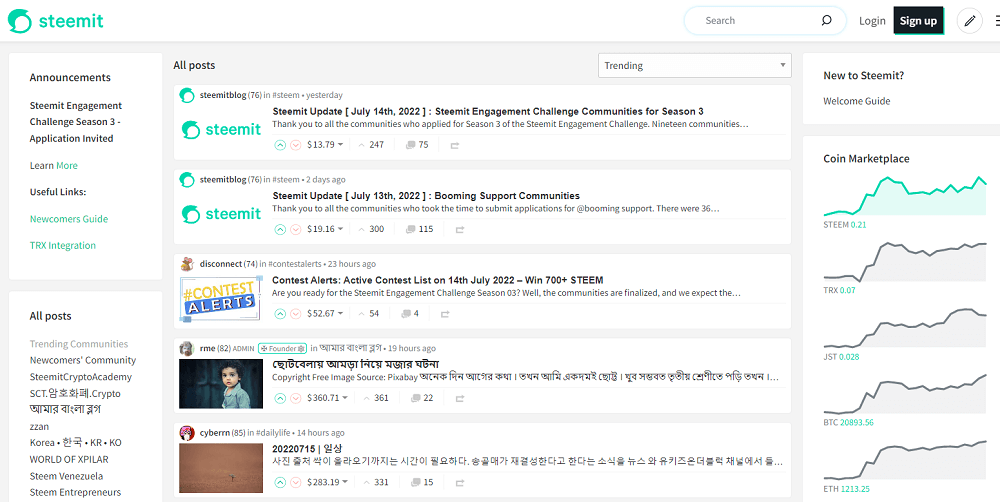Open the Contest Alerts post thumbnail
1000x502 pixels.
coord(221,299)
